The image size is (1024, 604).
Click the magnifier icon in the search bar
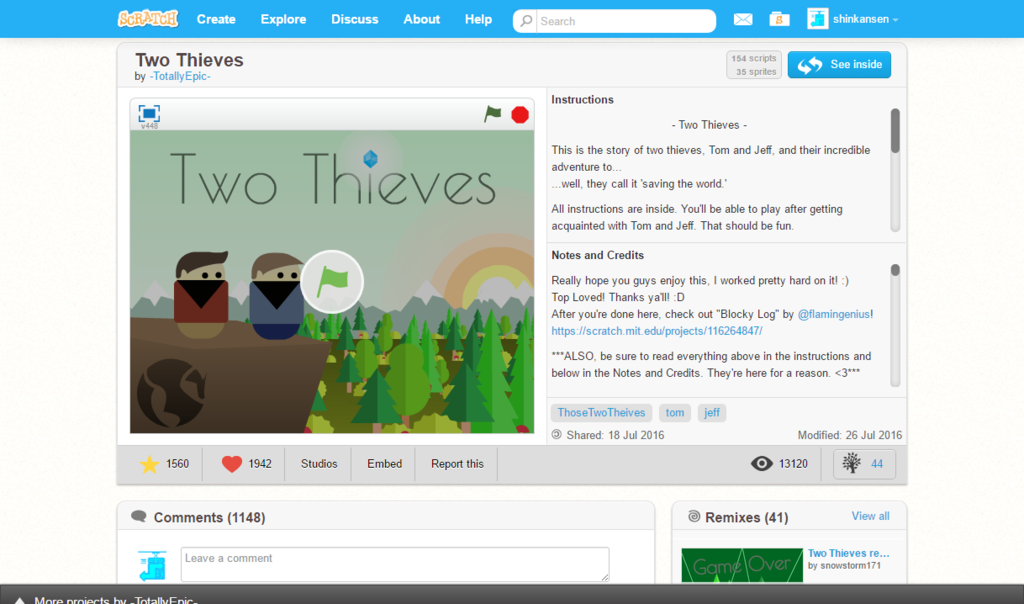[x=526, y=20]
